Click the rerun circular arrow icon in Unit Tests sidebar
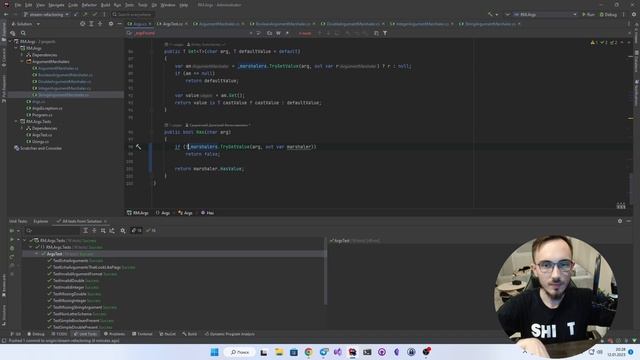The height and width of the screenshot is (360, 640). (x=12, y=257)
